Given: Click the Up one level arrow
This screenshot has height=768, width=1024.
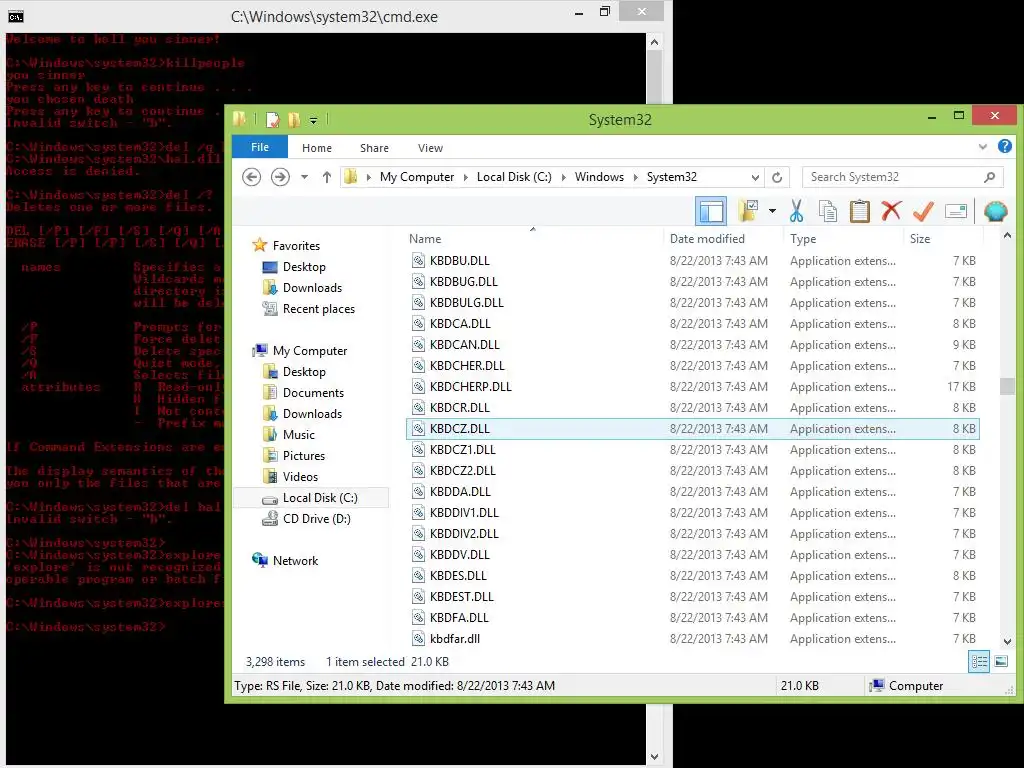Looking at the screenshot, I should coord(327,177).
